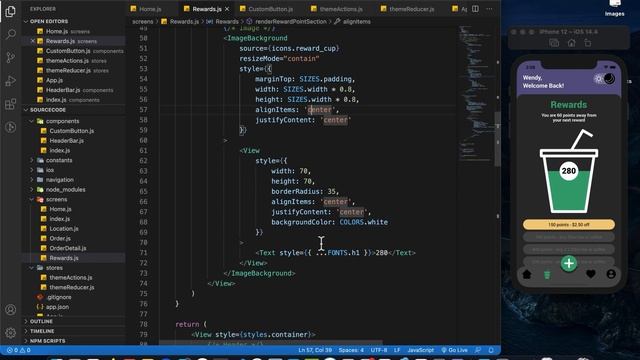The height and width of the screenshot is (360, 640).
Task: Open OrderDetail.js in the screens folder
Action: pyautogui.click(x=68, y=248)
